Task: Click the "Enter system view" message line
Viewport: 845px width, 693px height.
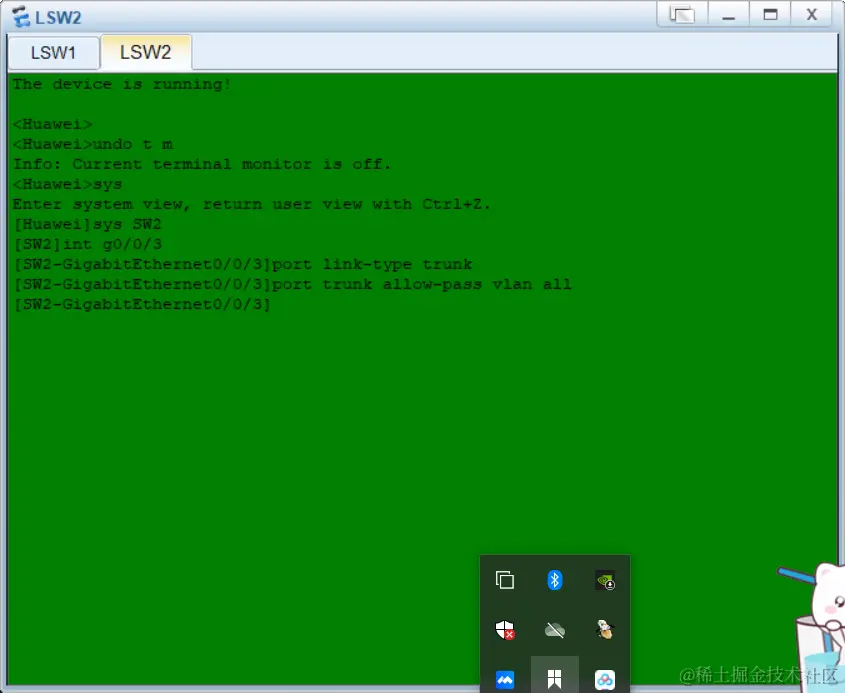Action: tap(252, 204)
